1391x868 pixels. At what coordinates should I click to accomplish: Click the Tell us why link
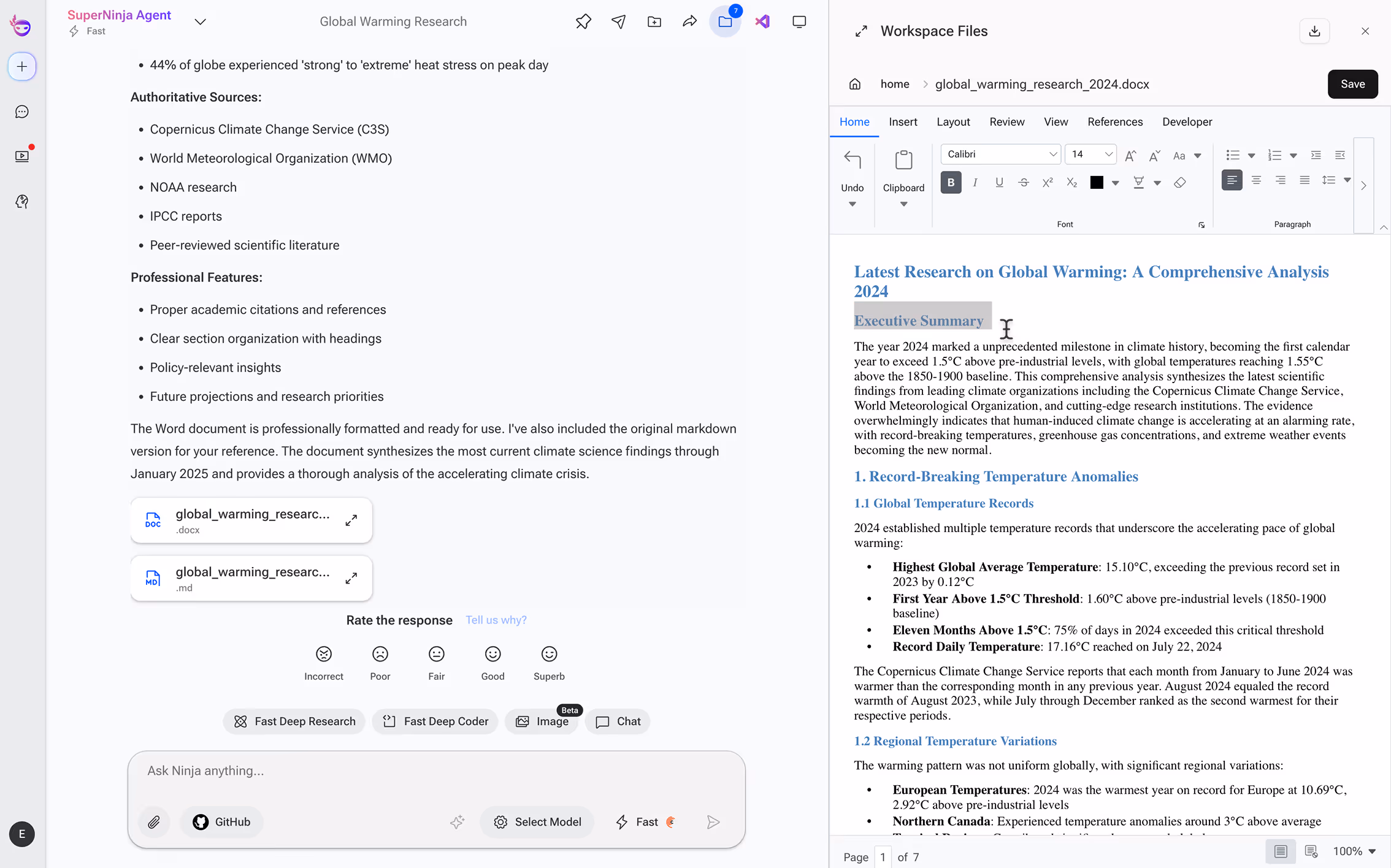coord(496,620)
